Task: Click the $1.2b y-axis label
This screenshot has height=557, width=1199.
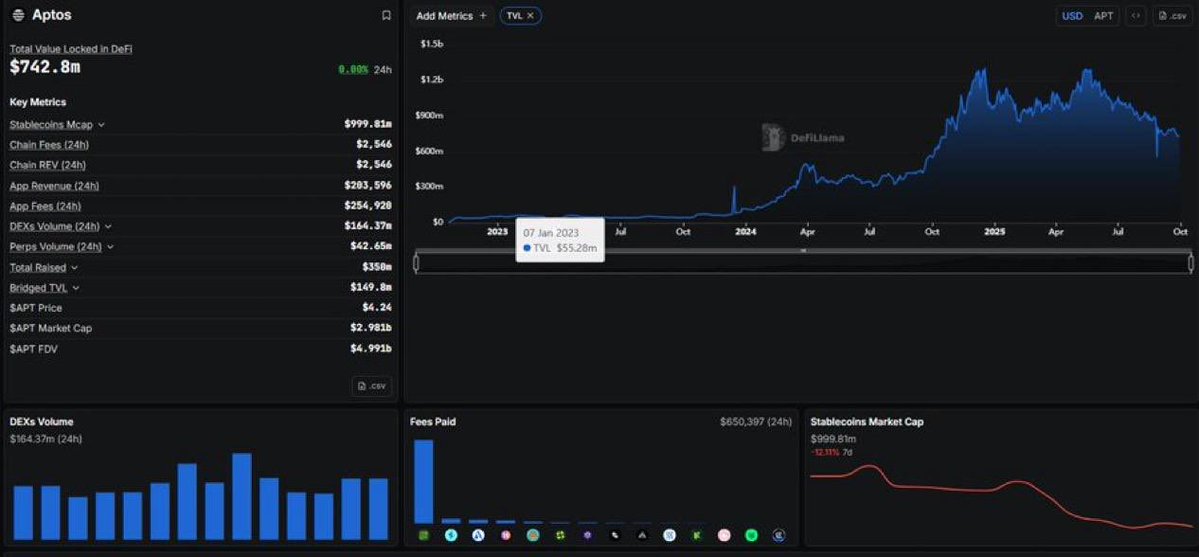Action: [431, 80]
